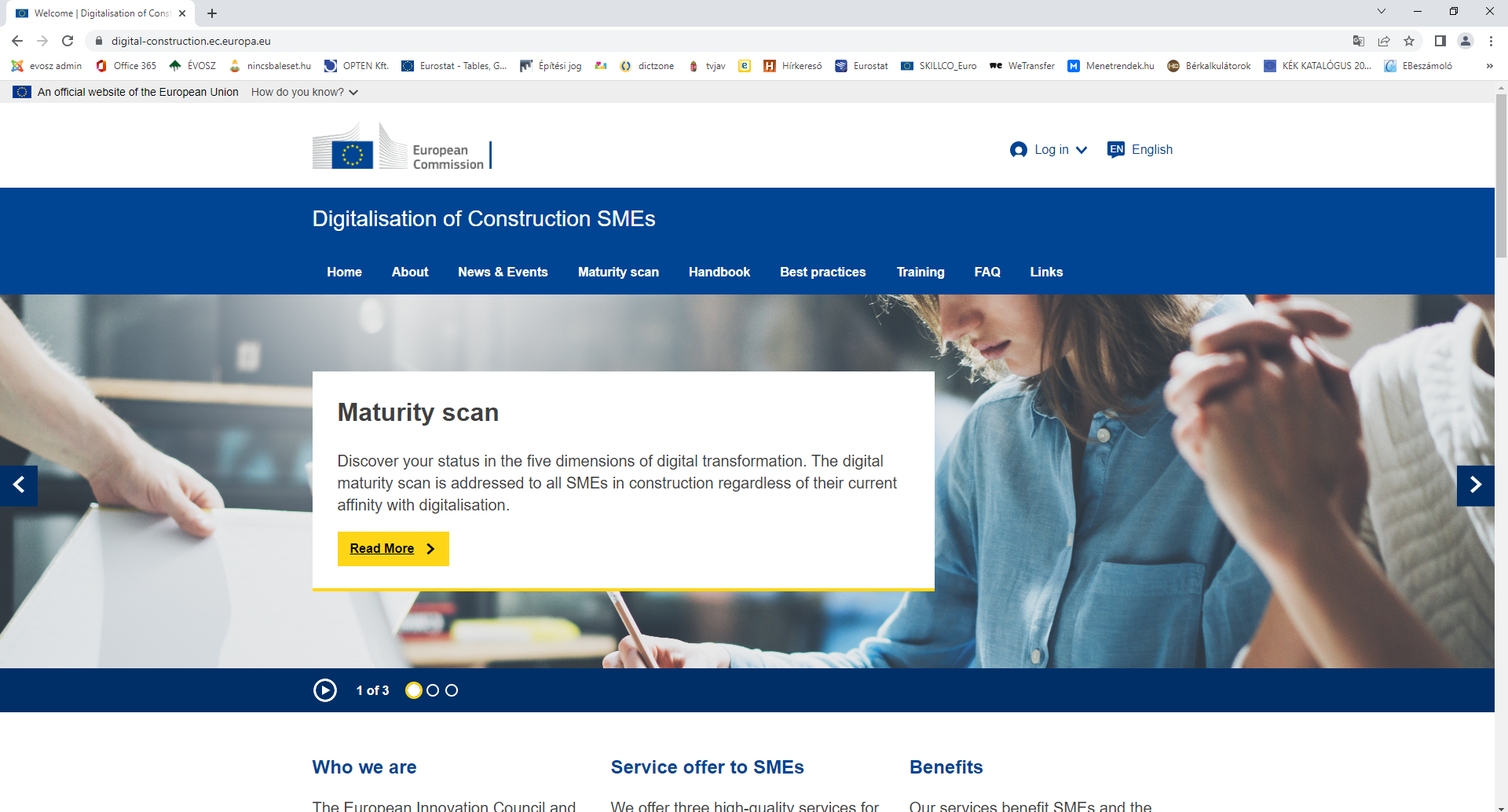Bookmark this page with the star icon
Viewport: 1508px width, 812px height.
pyautogui.click(x=1409, y=41)
